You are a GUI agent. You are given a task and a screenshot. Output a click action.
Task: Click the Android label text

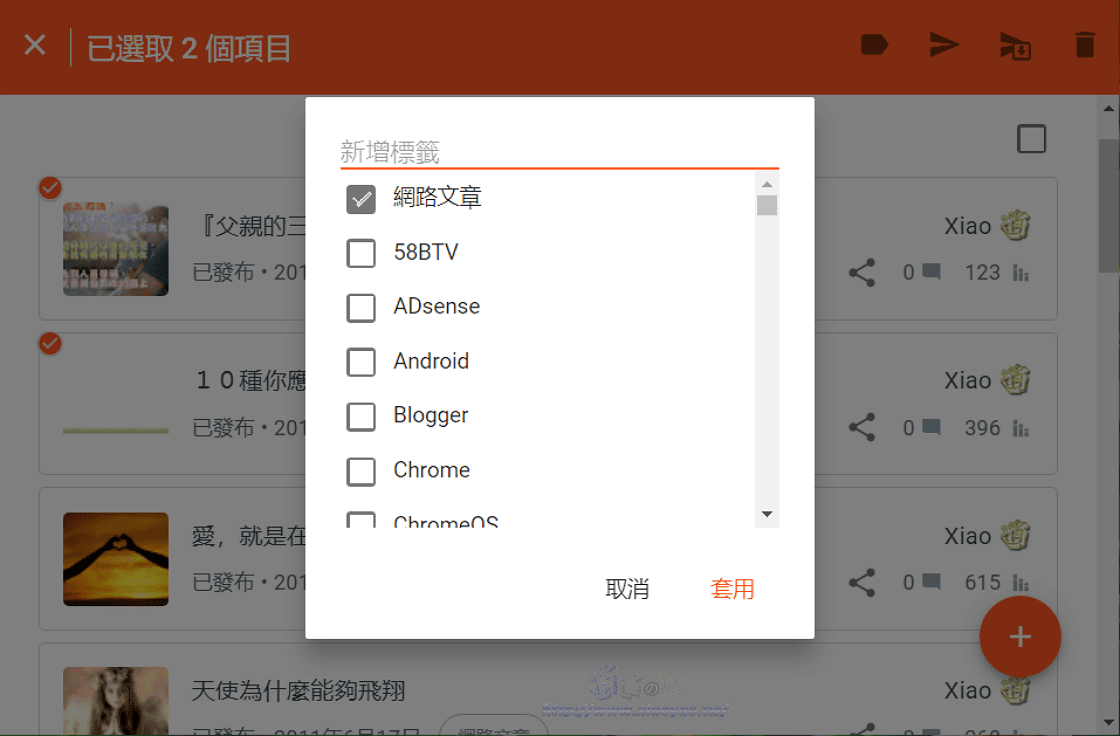(431, 361)
